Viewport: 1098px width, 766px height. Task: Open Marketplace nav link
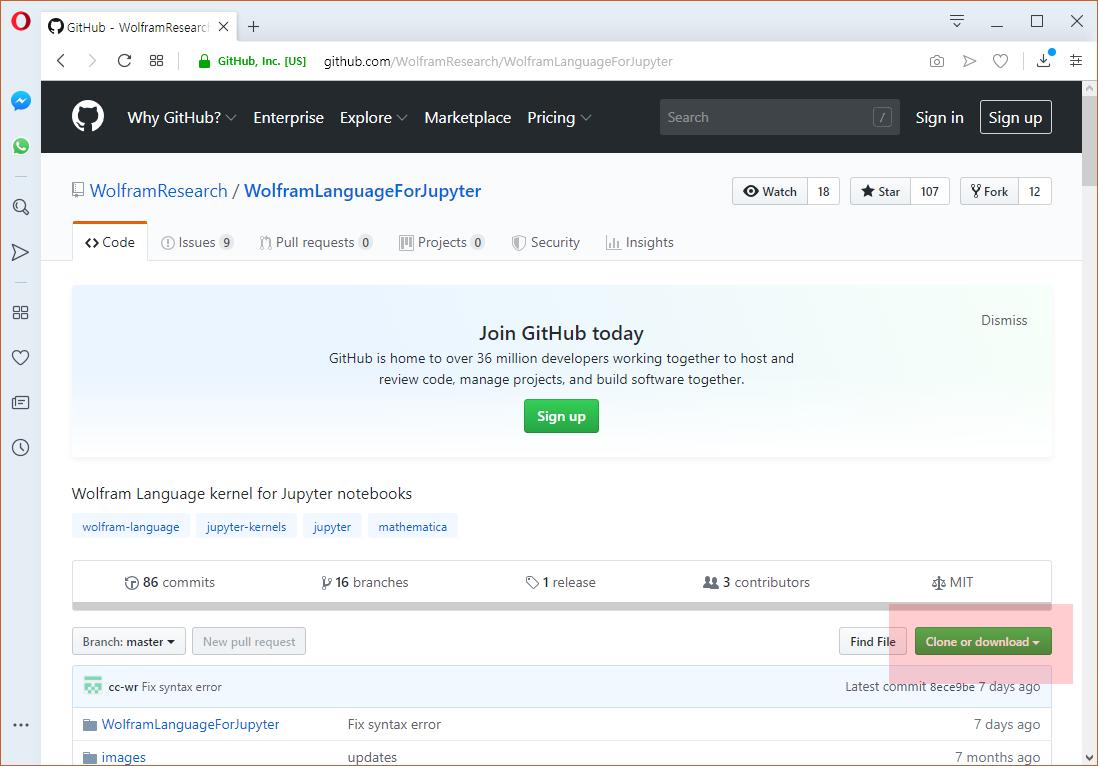click(468, 118)
